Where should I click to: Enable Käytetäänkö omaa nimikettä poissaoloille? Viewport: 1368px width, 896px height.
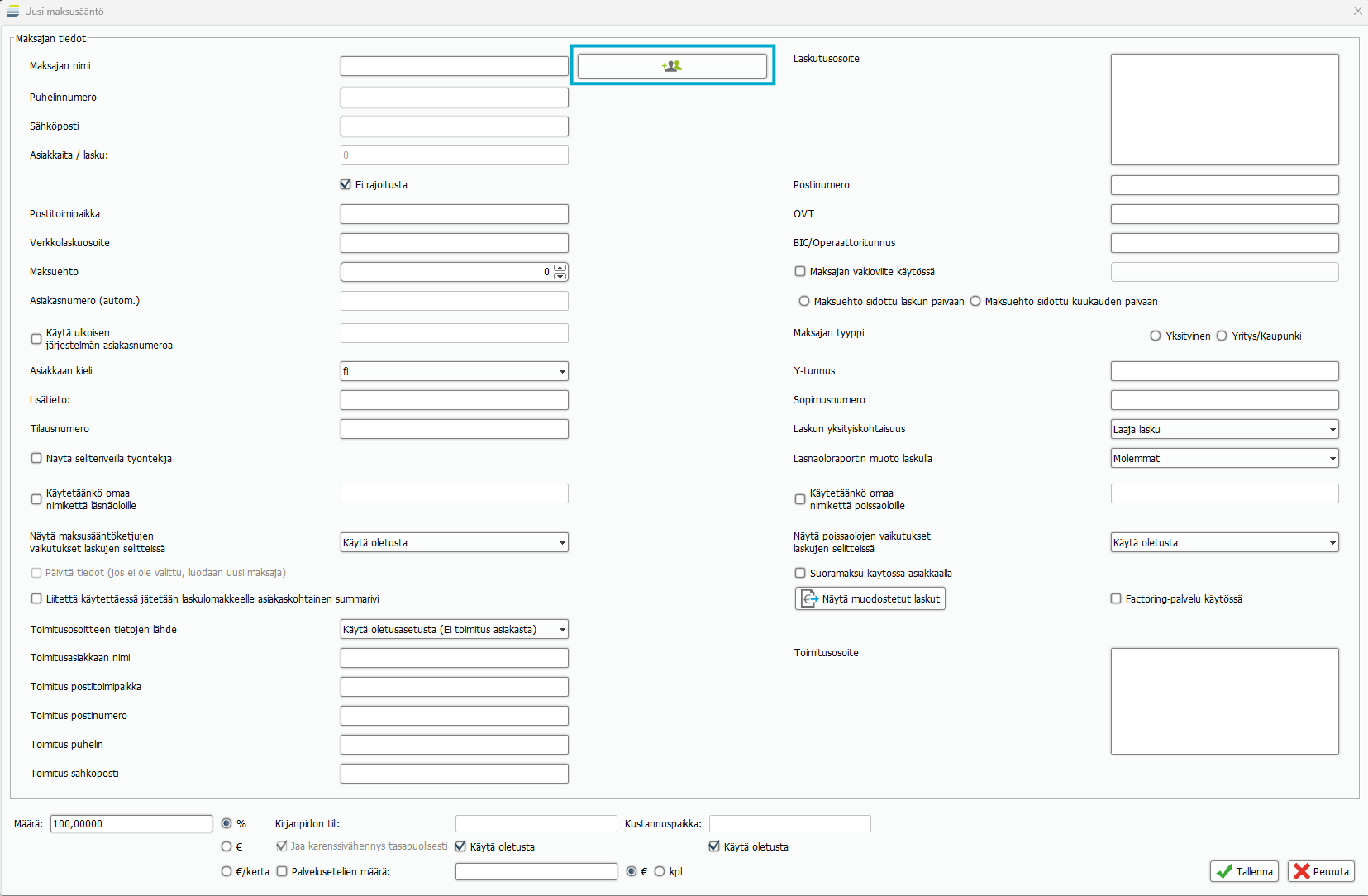(x=800, y=499)
